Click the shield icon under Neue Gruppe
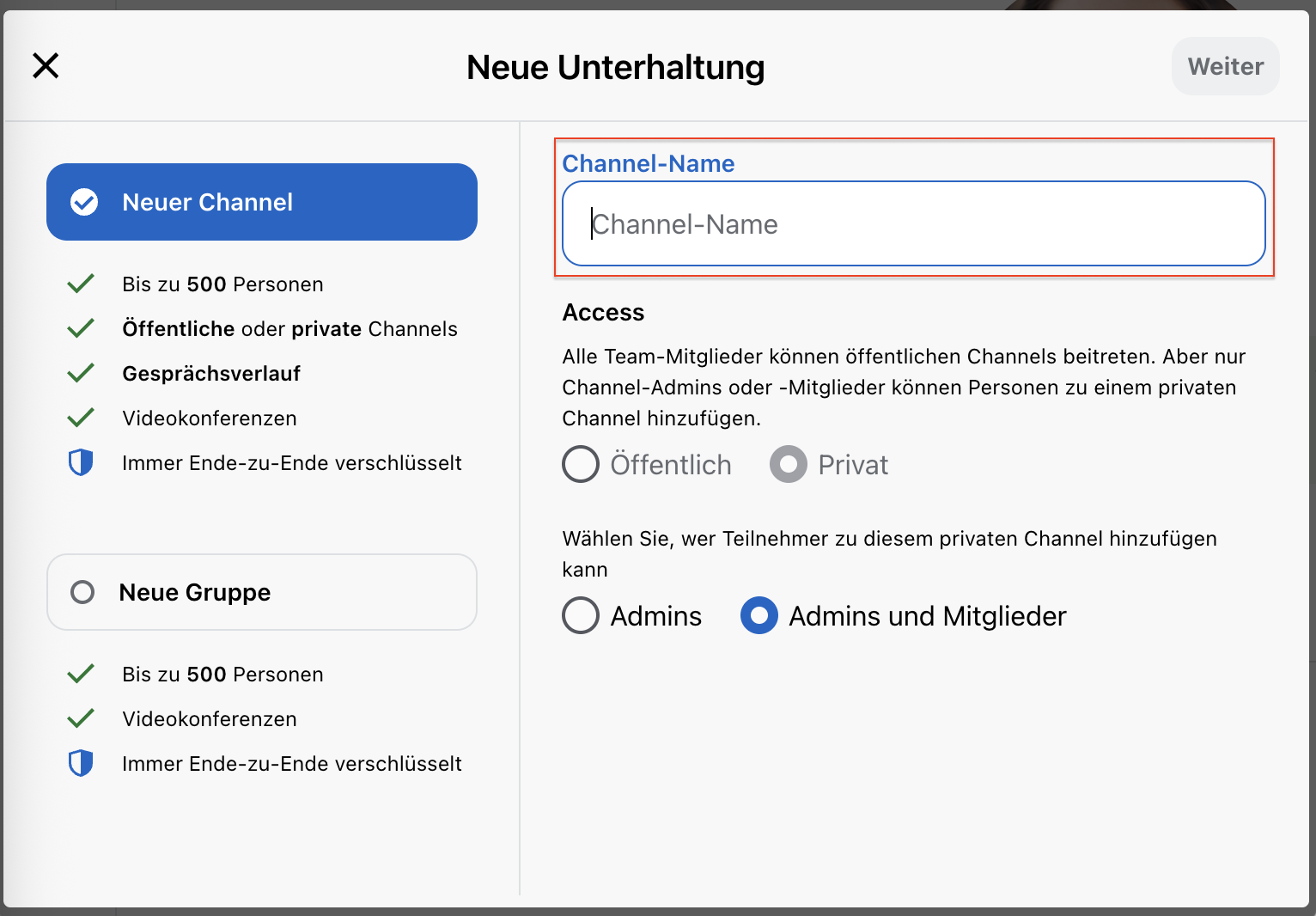Viewport: 1316px width, 916px height. click(81, 763)
